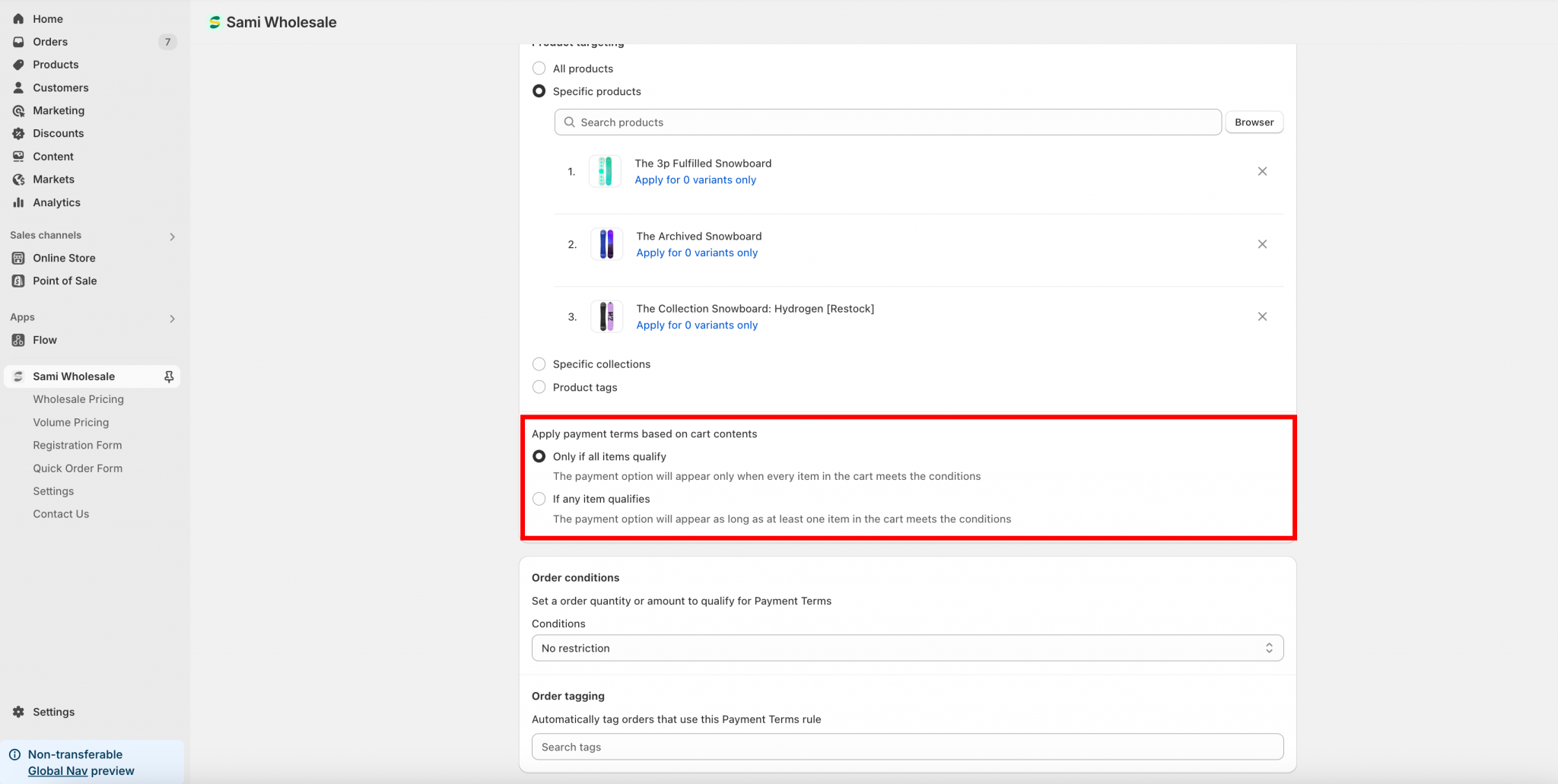Unpin Sami Wholesale app using pin icon
Image resolution: width=1558 pixels, height=784 pixels.
pyautogui.click(x=169, y=376)
